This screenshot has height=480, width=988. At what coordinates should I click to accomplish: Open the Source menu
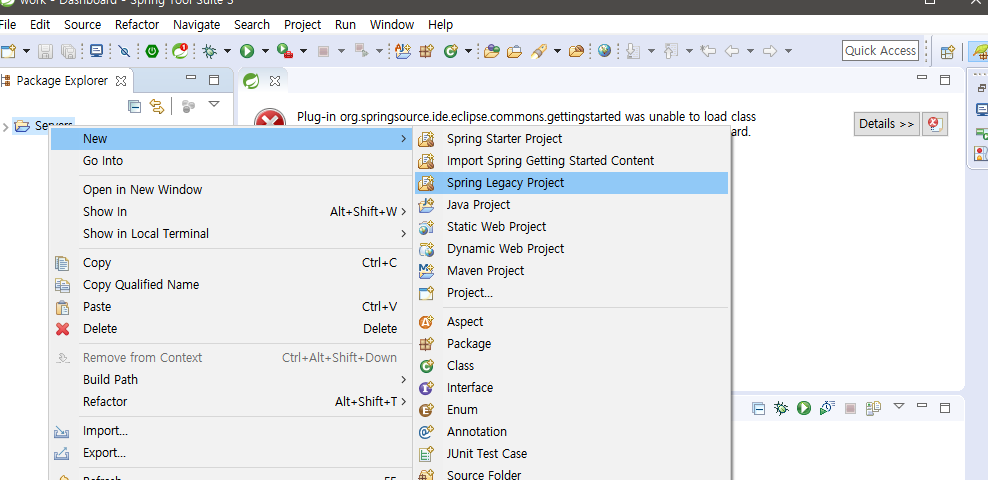tap(83, 25)
